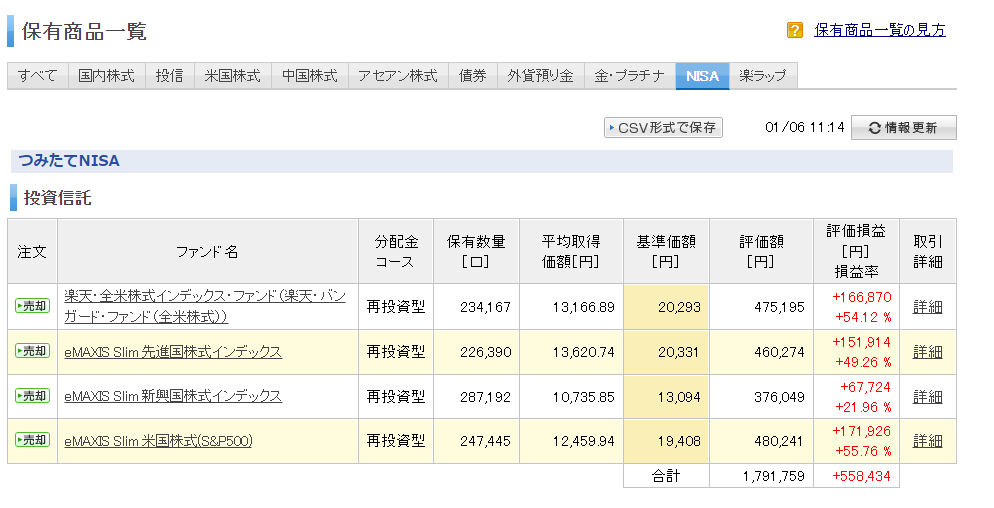994x508 pixels.
Task: Click 再投資型 in the 米国株式(S&P500) row
Action: 396,441
